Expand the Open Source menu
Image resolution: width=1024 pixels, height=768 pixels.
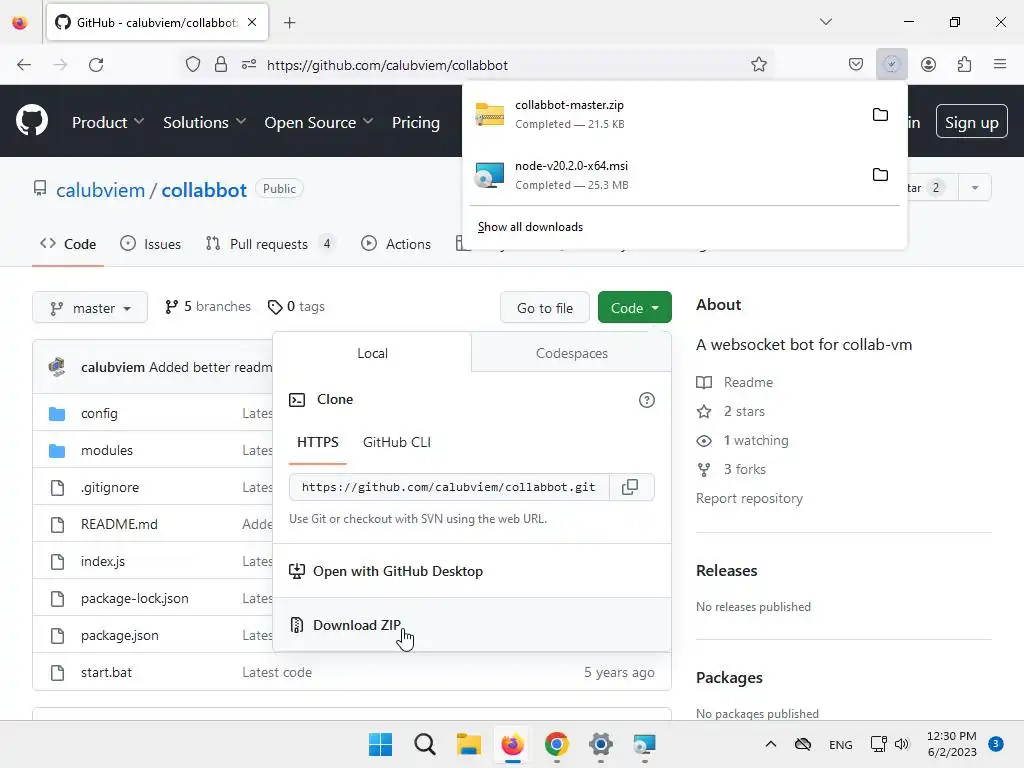click(x=319, y=122)
